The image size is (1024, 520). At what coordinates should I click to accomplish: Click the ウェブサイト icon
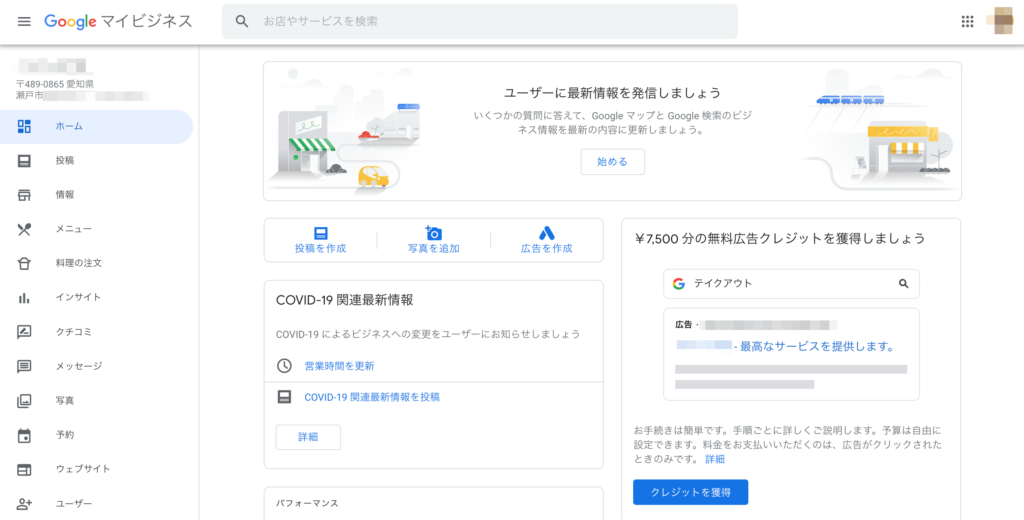(24, 469)
